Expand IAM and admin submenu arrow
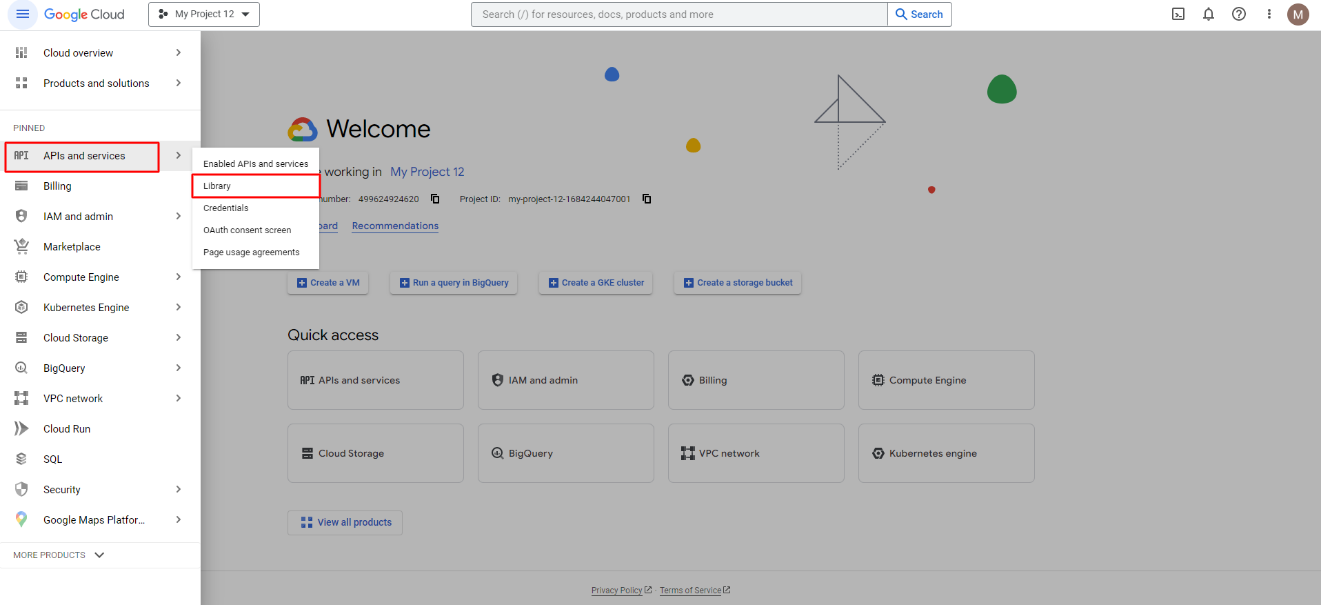 tap(179, 216)
